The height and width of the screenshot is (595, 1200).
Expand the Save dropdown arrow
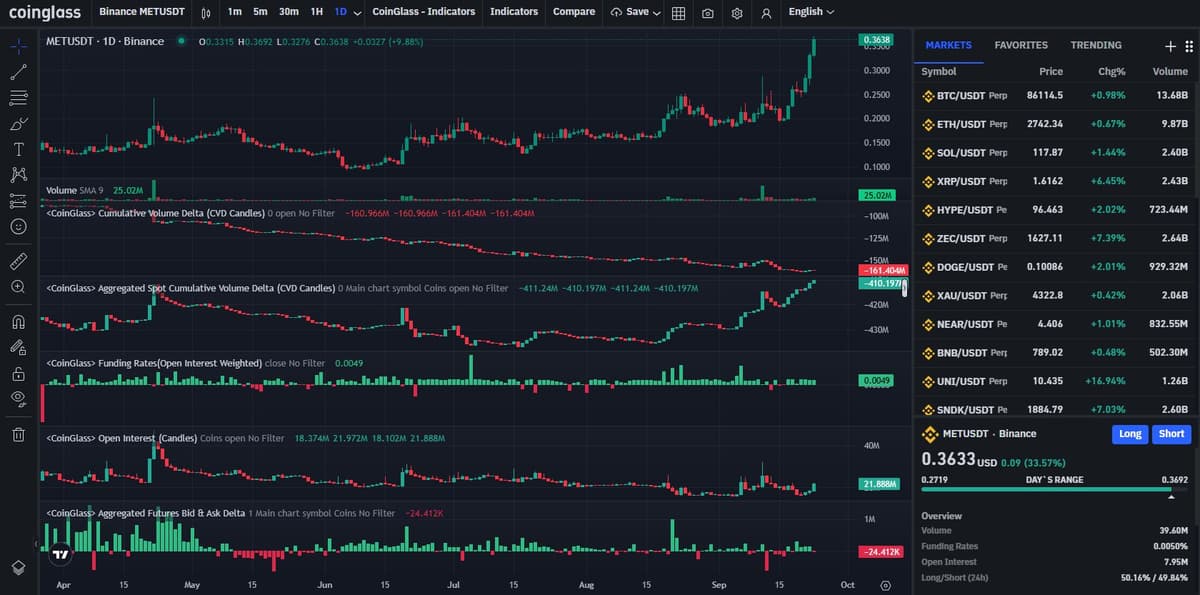(x=656, y=13)
